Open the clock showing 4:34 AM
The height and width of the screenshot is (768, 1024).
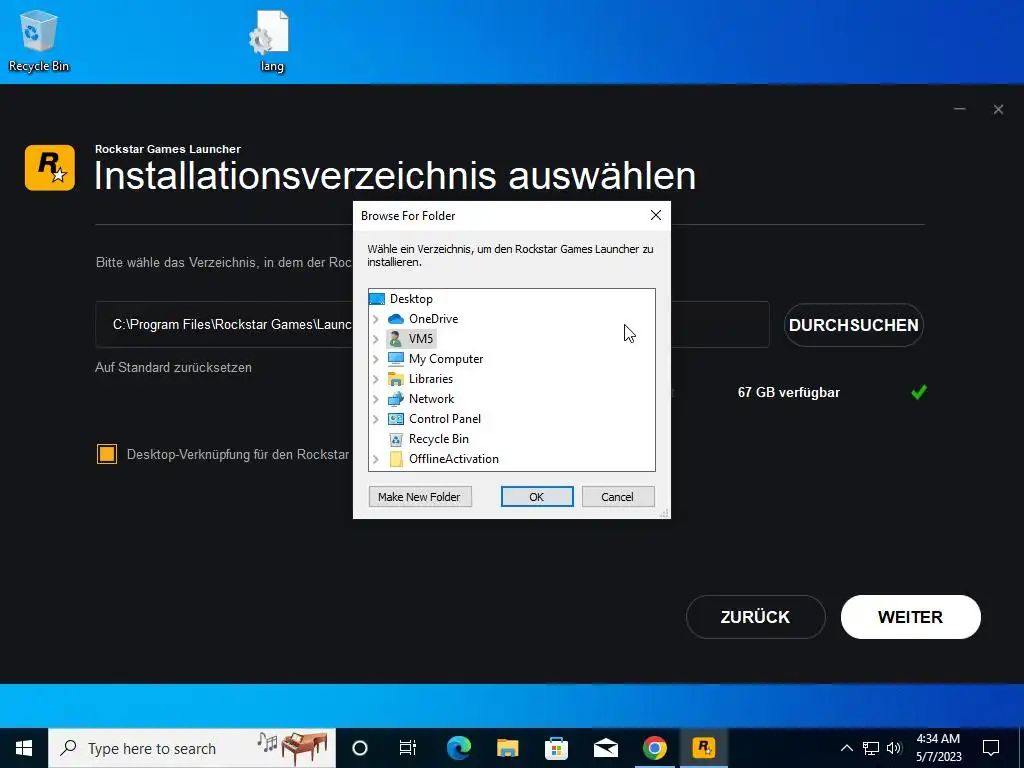tap(938, 748)
